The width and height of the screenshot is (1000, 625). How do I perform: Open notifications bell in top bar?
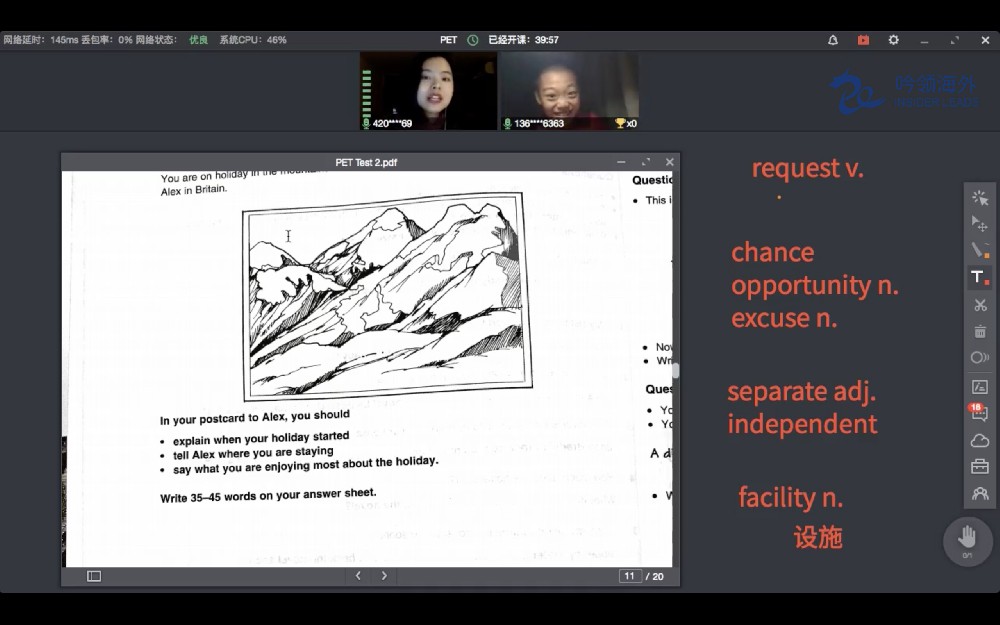point(833,40)
